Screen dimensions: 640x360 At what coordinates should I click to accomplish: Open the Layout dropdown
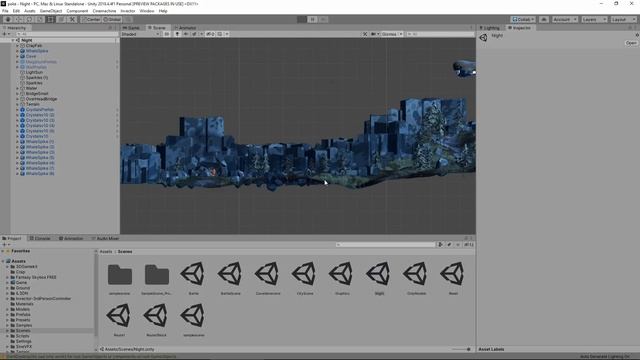point(623,19)
